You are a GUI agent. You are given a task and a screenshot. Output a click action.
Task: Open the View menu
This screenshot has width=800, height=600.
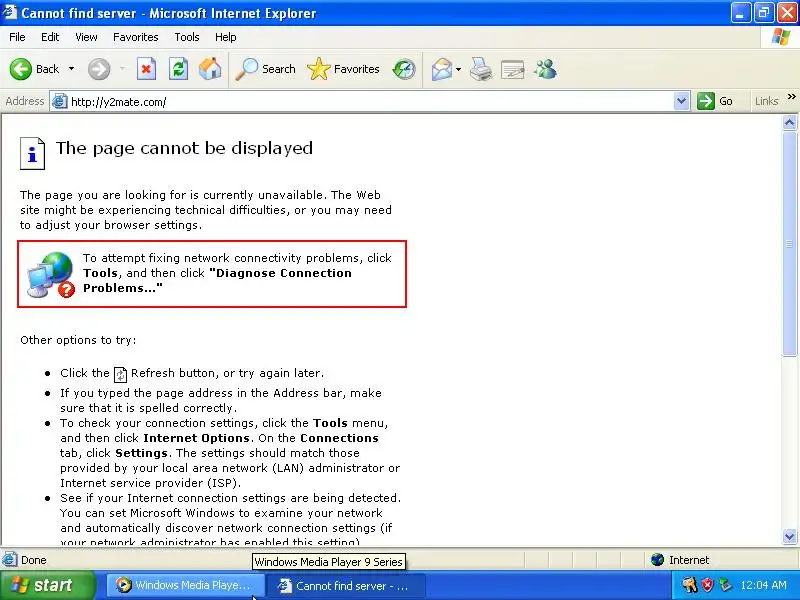(x=86, y=37)
